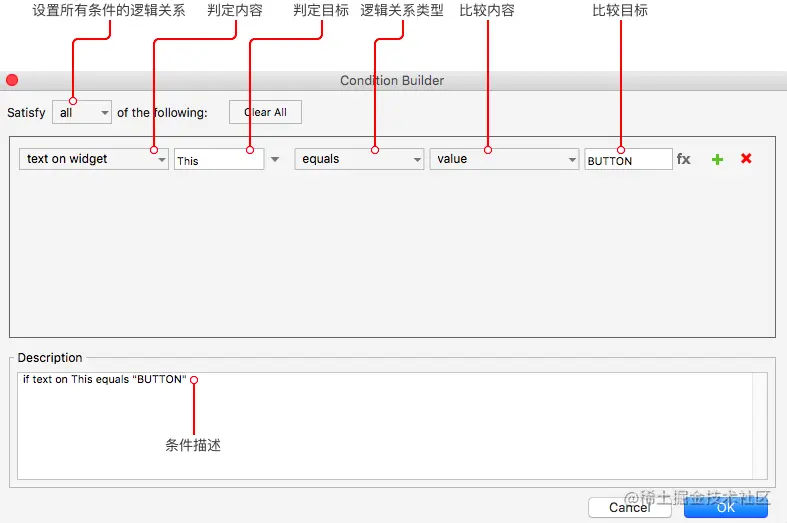Click the Cancel button

tap(629, 507)
